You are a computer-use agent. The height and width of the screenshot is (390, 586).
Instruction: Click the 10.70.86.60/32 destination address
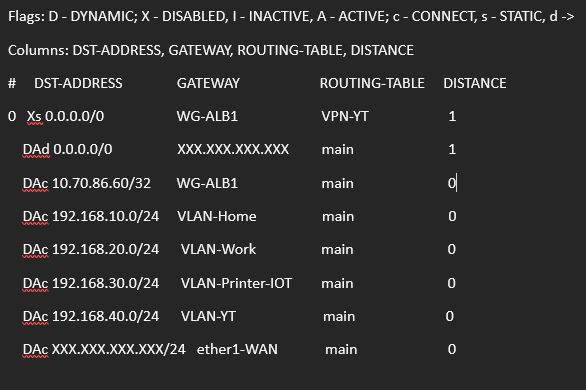101,183
